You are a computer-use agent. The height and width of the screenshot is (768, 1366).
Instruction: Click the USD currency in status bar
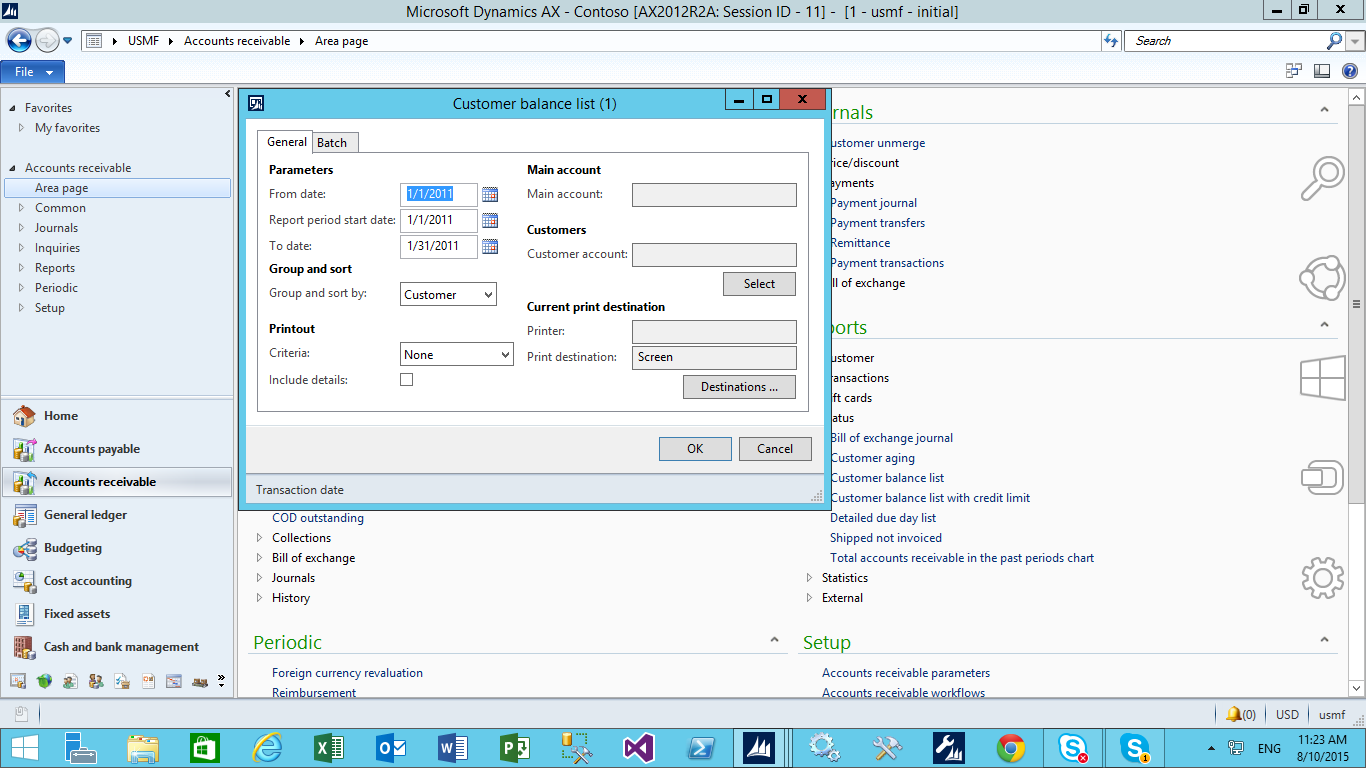click(x=1287, y=715)
